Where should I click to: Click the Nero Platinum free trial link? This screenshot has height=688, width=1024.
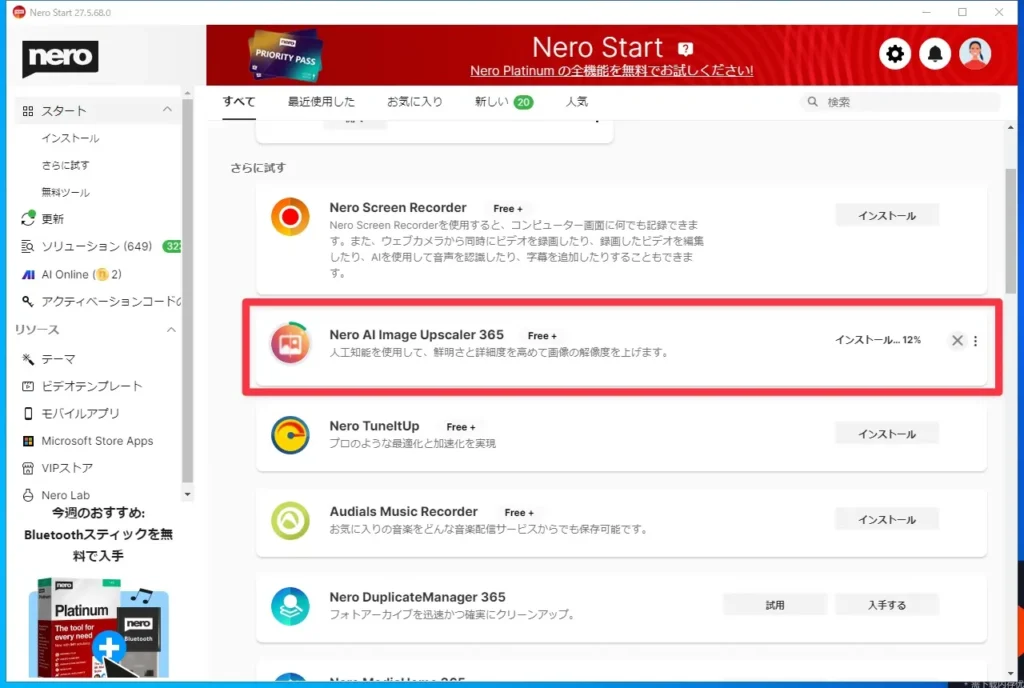click(611, 72)
